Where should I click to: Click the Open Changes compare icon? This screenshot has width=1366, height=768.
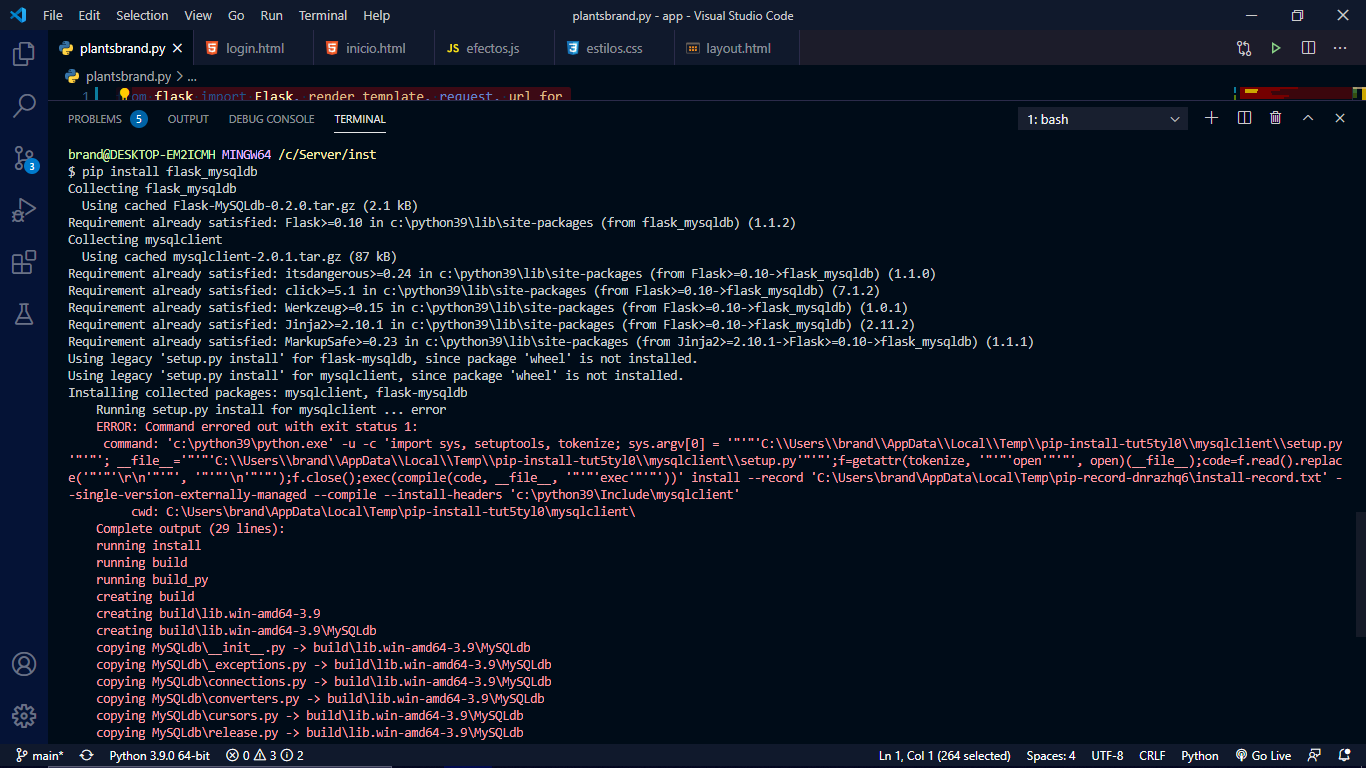(x=1244, y=48)
